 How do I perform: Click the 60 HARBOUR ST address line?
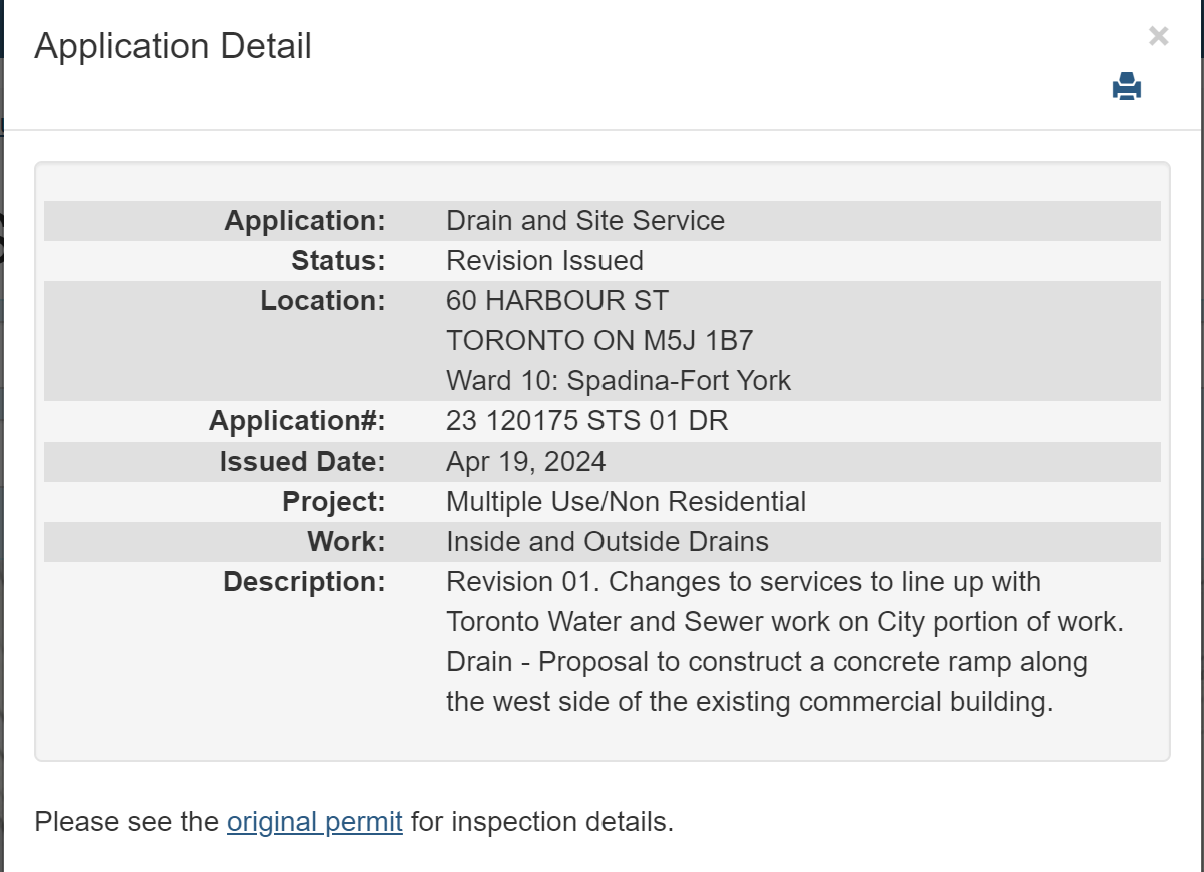pos(557,301)
